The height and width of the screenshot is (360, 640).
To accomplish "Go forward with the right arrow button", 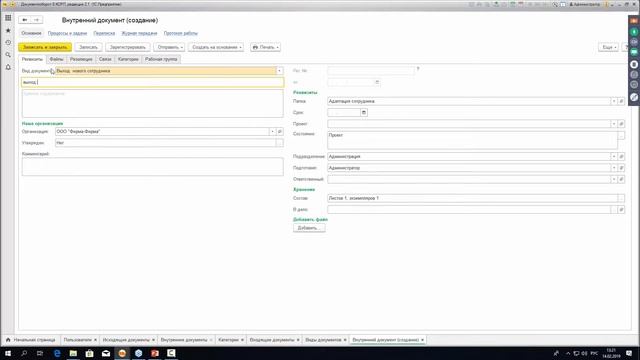I will (36, 20).
